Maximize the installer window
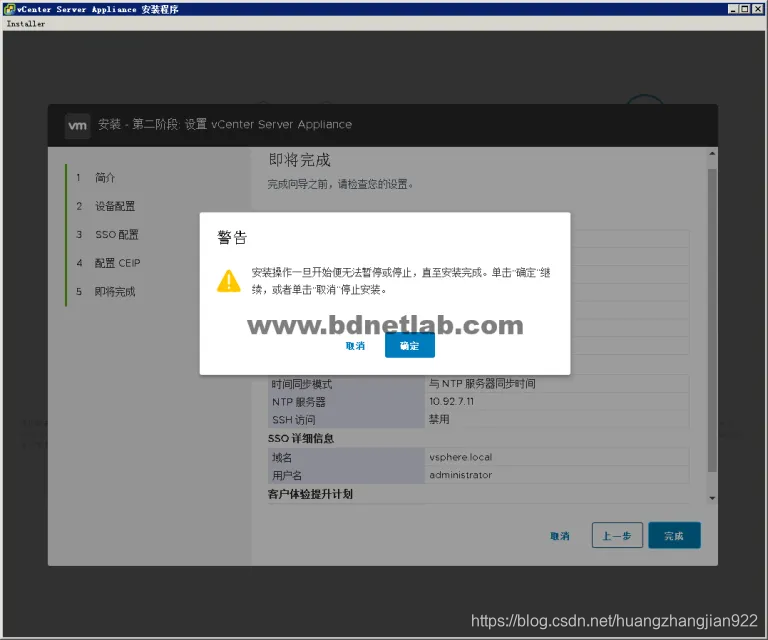Screen dimensions: 768x640 (x=744, y=9)
